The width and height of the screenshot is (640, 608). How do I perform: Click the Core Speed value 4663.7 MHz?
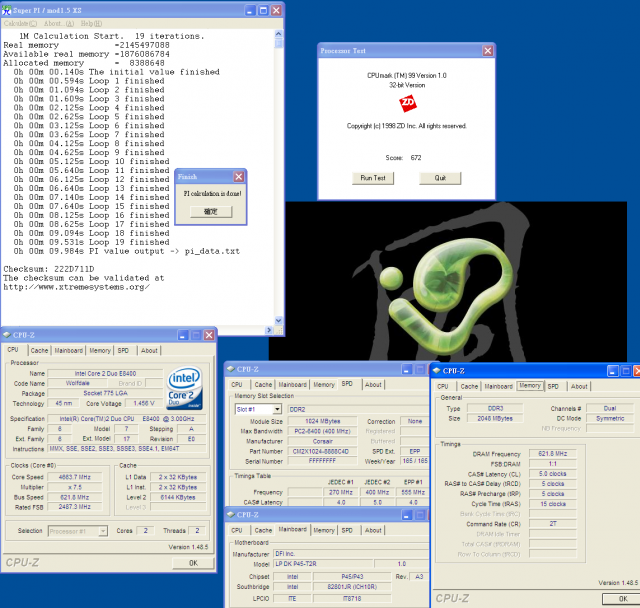pos(75,477)
